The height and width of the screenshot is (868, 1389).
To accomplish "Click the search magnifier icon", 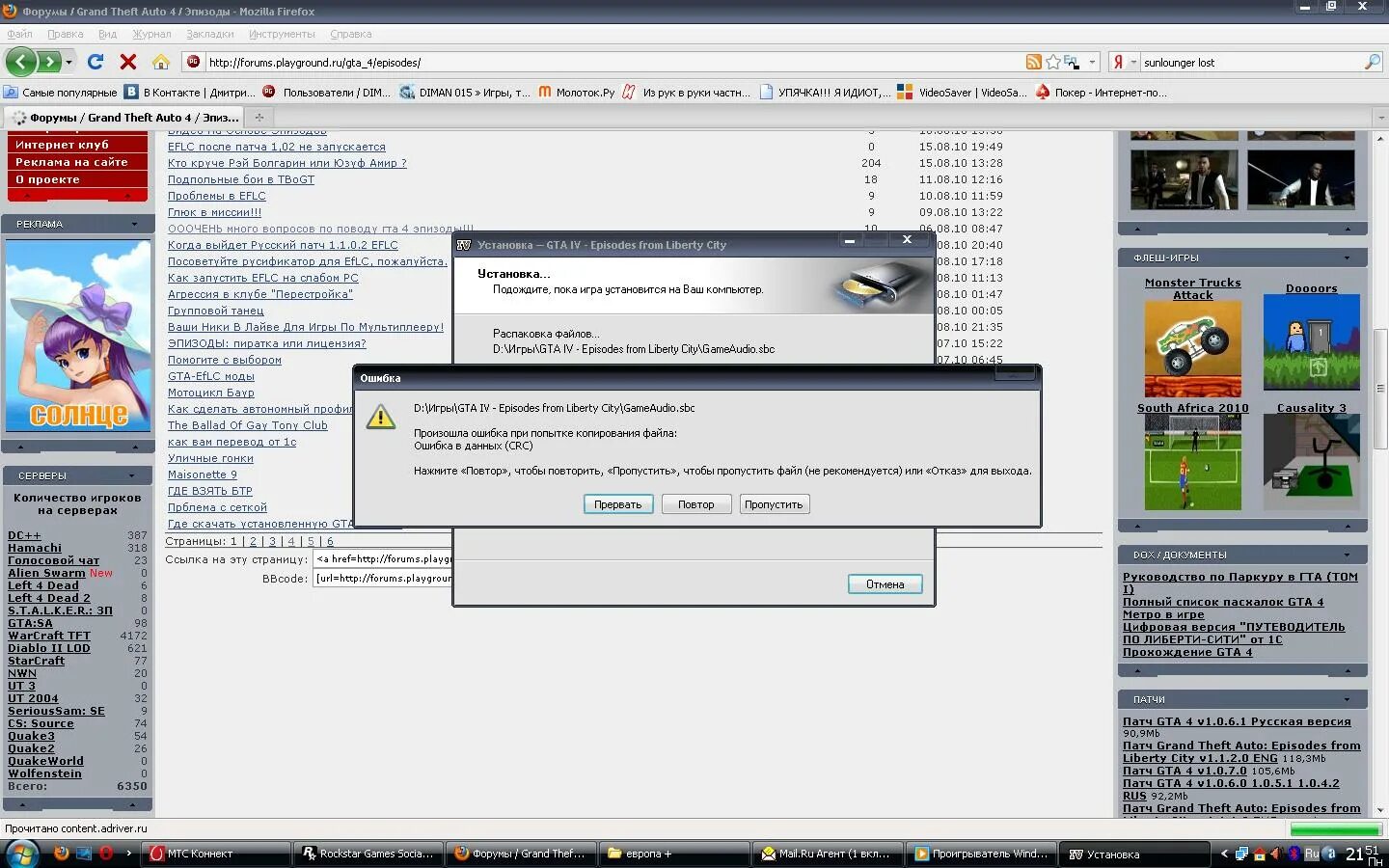I will 1373,62.
